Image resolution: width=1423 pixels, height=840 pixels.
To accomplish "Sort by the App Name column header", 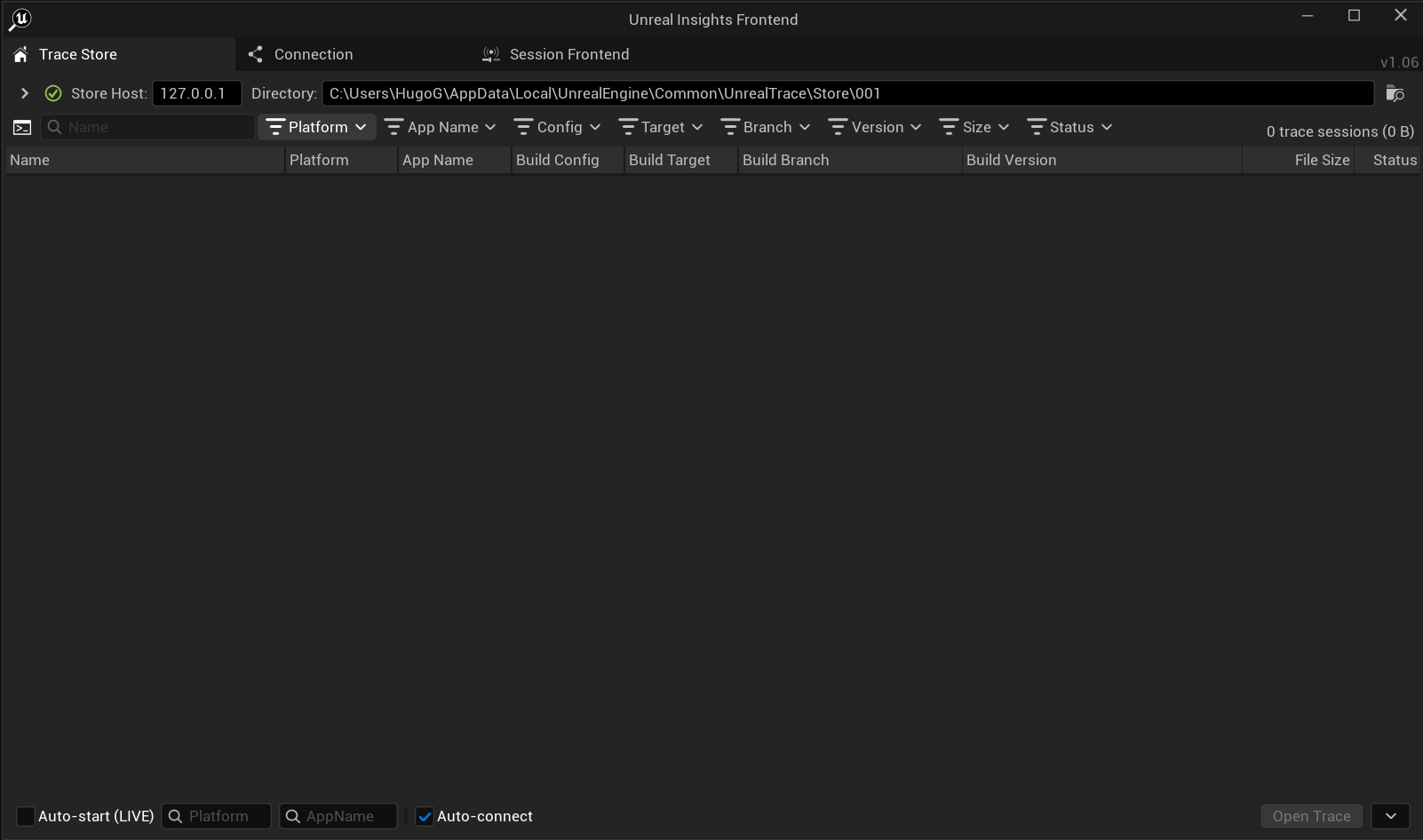I will 454,160.
